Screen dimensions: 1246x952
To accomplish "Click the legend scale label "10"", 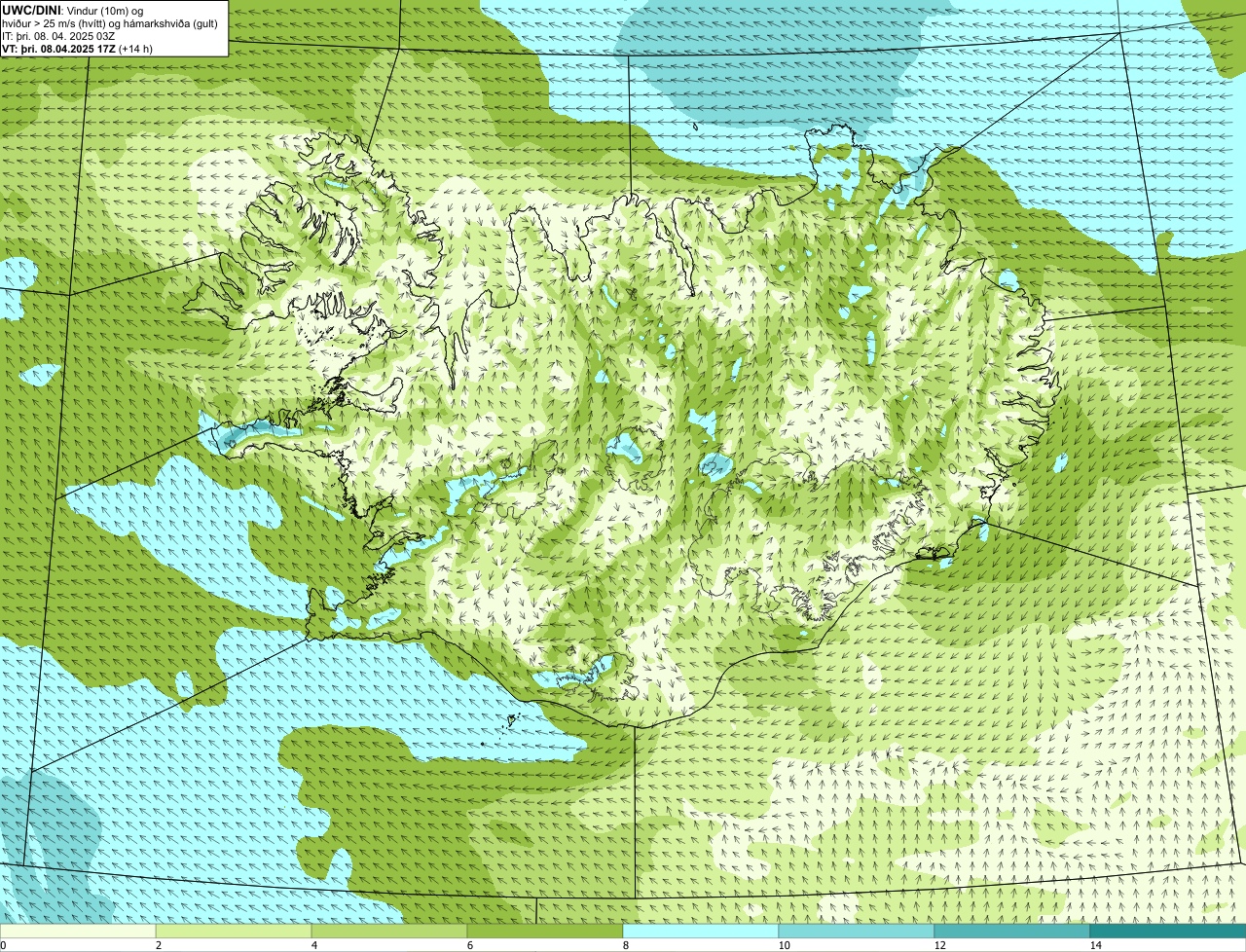I will 784,945.
